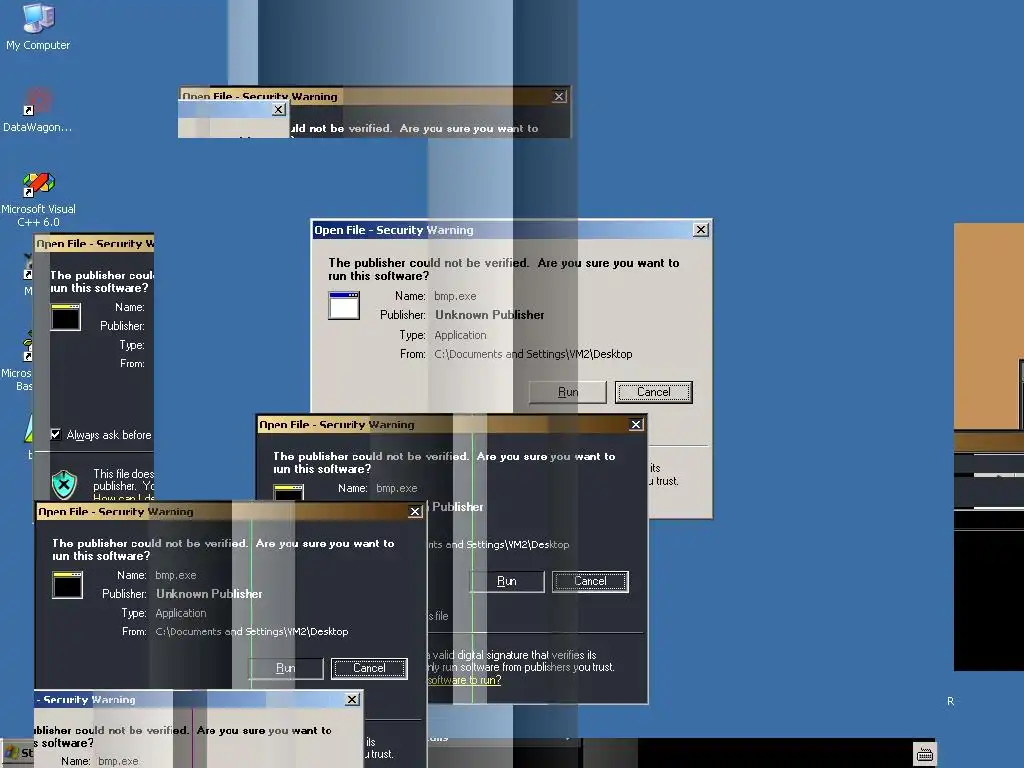The image size is (1024, 768).
Task: Select 'Unknown Publisher' in bottom-left dark dialog
Action: point(209,594)
